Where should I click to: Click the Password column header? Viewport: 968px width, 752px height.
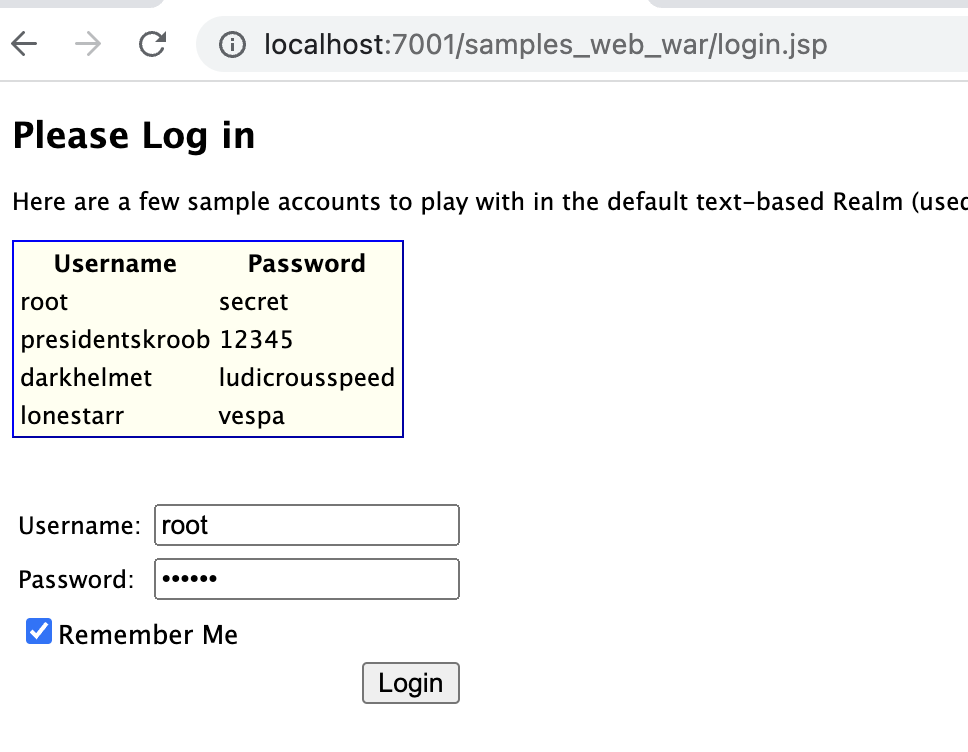coord(306,263)
